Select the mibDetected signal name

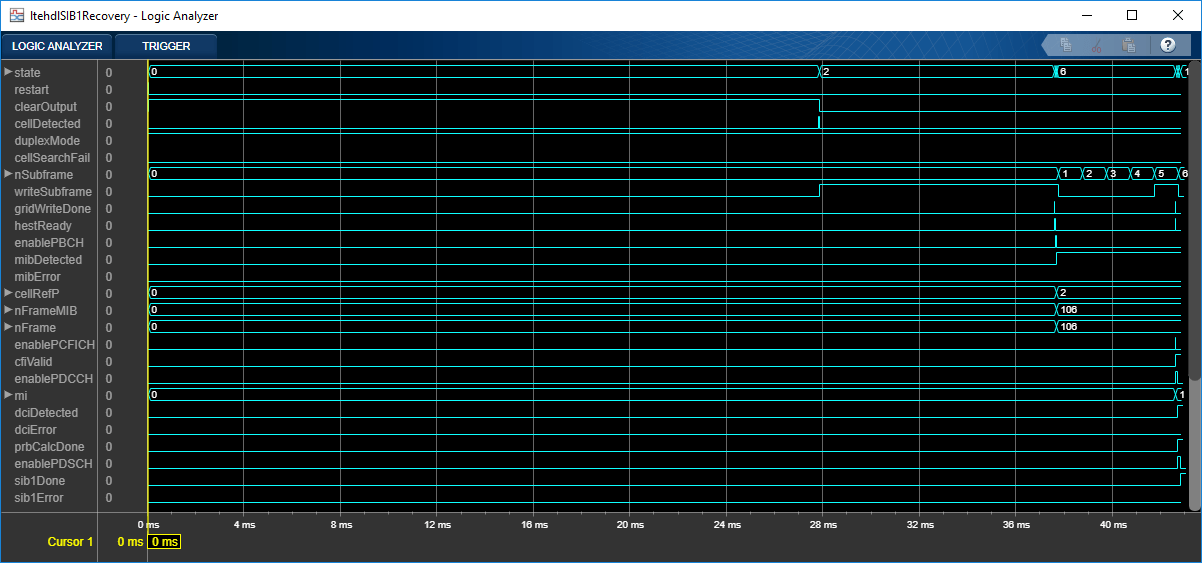[x=48, y=260]
